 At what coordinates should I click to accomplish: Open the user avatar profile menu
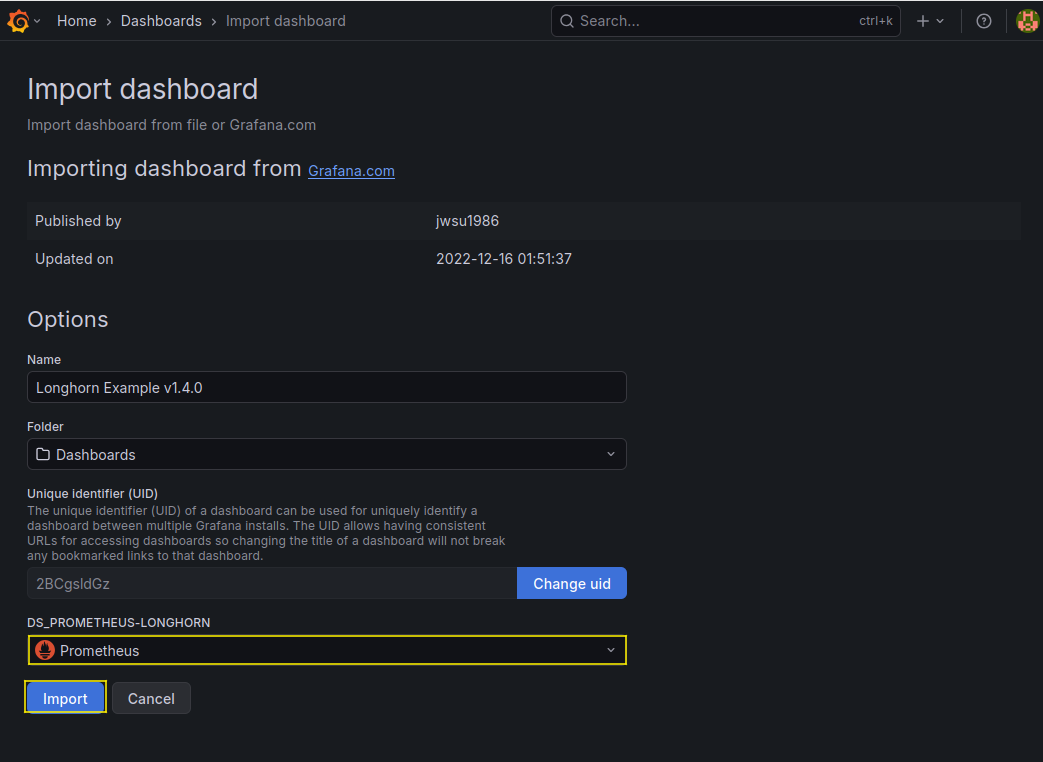1027,21
